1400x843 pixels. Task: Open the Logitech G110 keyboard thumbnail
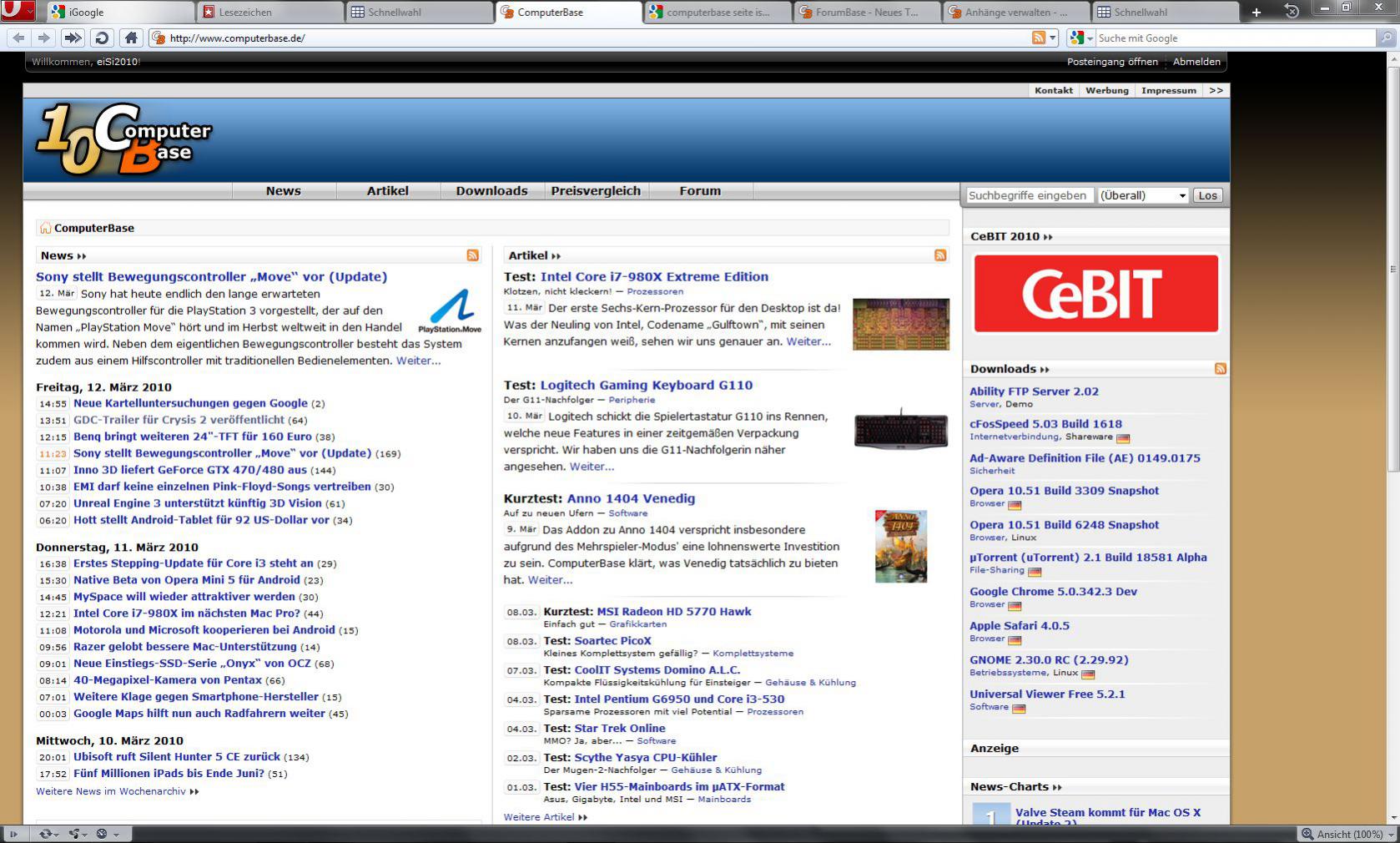[x=901, y=429]
